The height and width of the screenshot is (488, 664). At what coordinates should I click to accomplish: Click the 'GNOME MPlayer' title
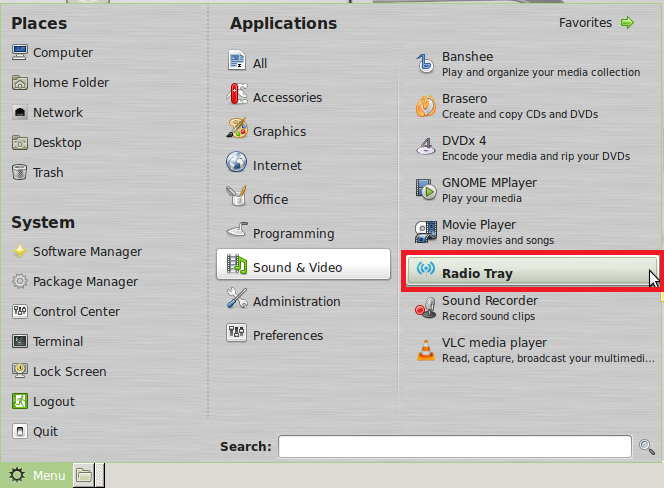489,183
